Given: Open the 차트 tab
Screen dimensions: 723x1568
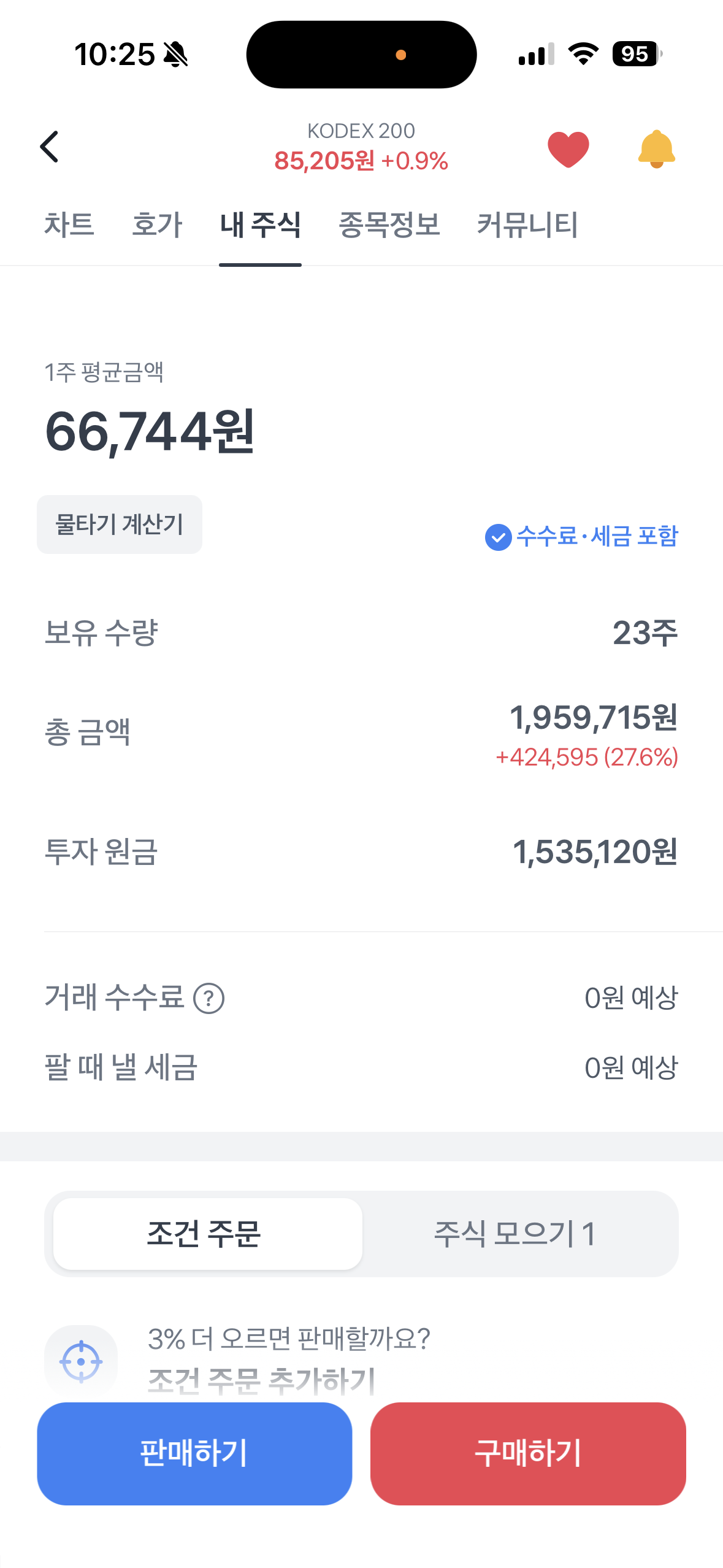Looking at the screenshot, I should coord(69,225).
